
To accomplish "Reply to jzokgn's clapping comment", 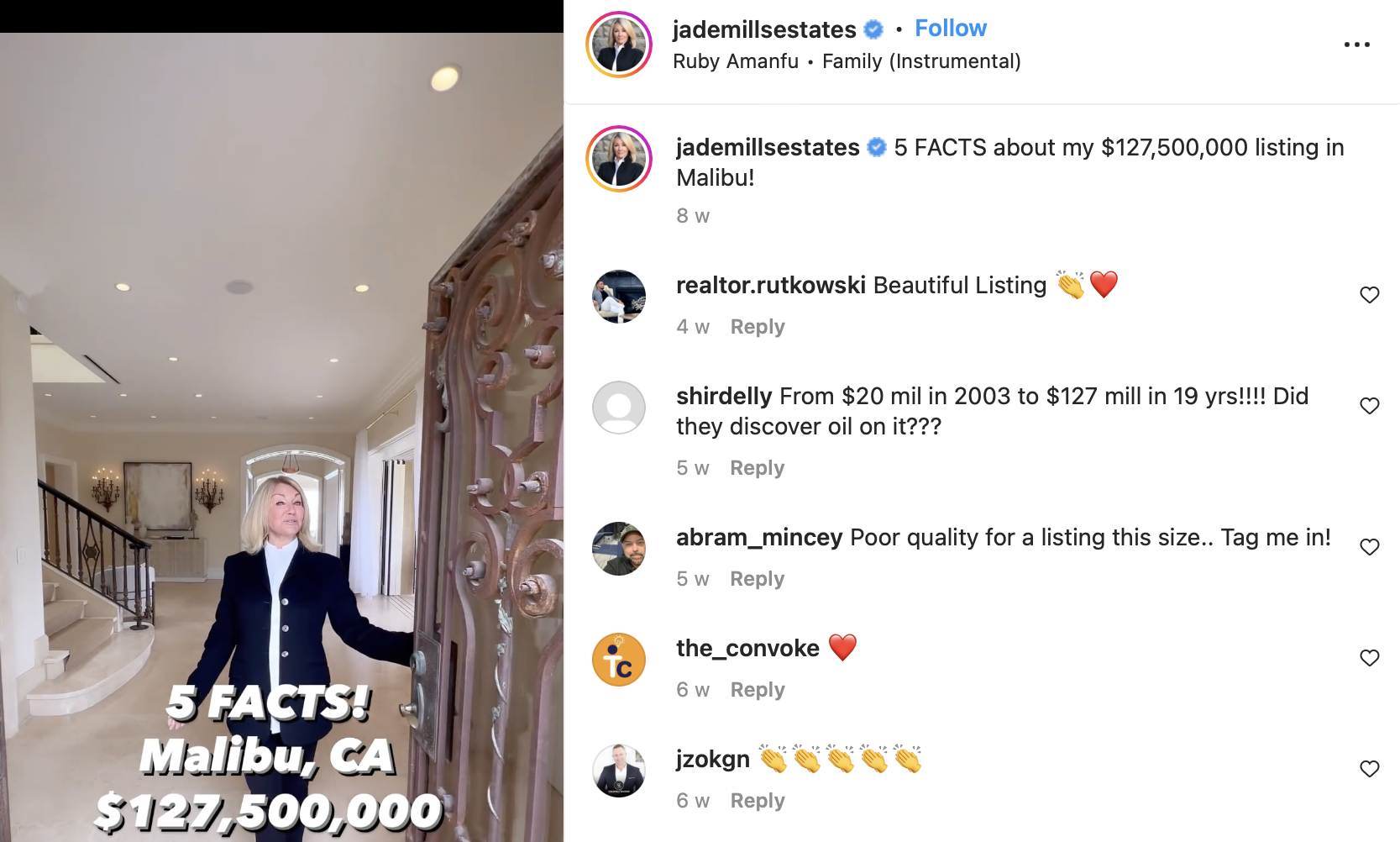I will [757, 801].
